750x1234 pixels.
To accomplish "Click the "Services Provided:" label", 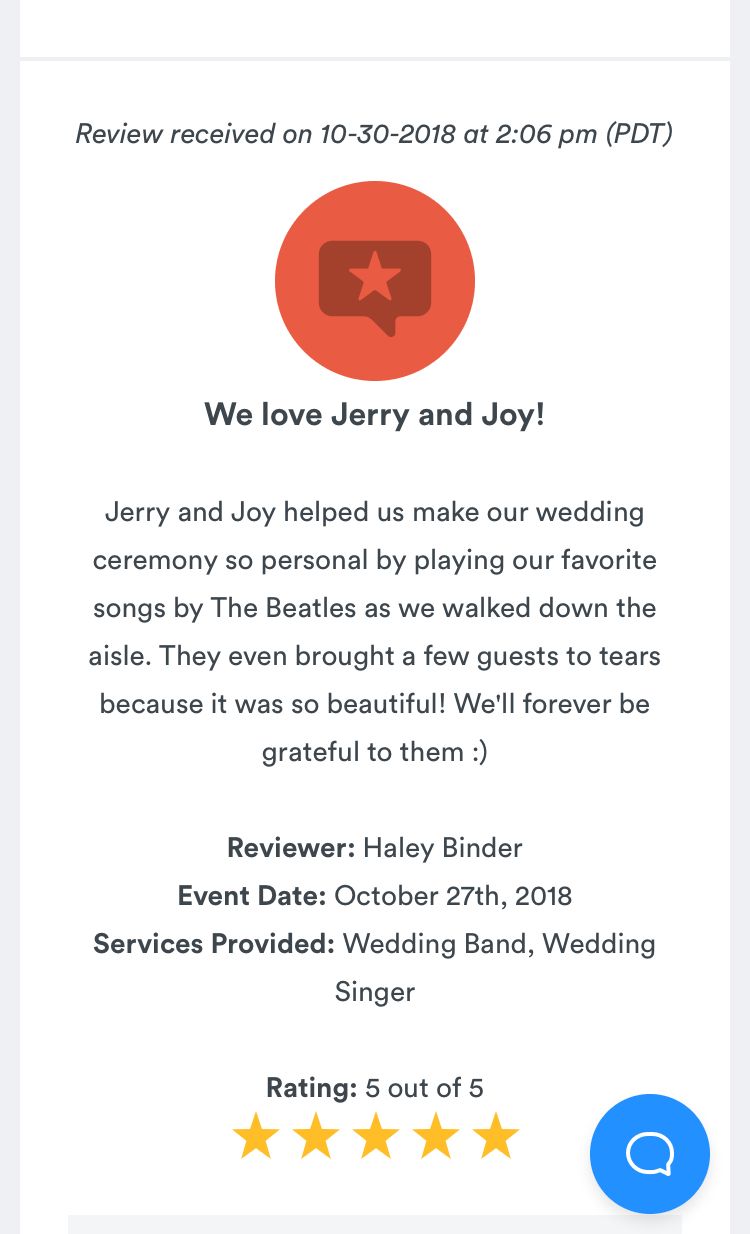I will tap(214, 943).
